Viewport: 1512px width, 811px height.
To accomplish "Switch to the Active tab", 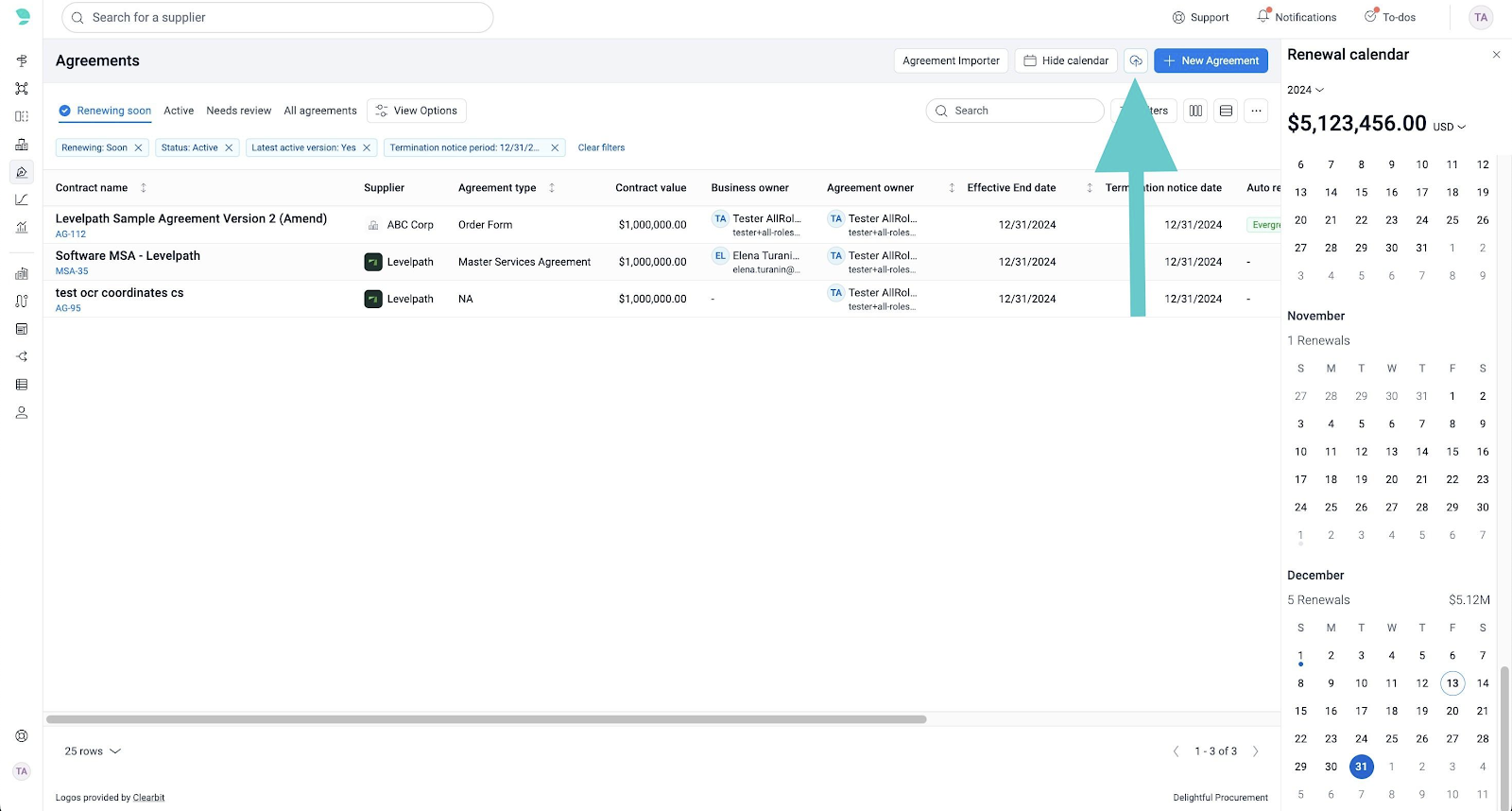I will tap(179, 111).
